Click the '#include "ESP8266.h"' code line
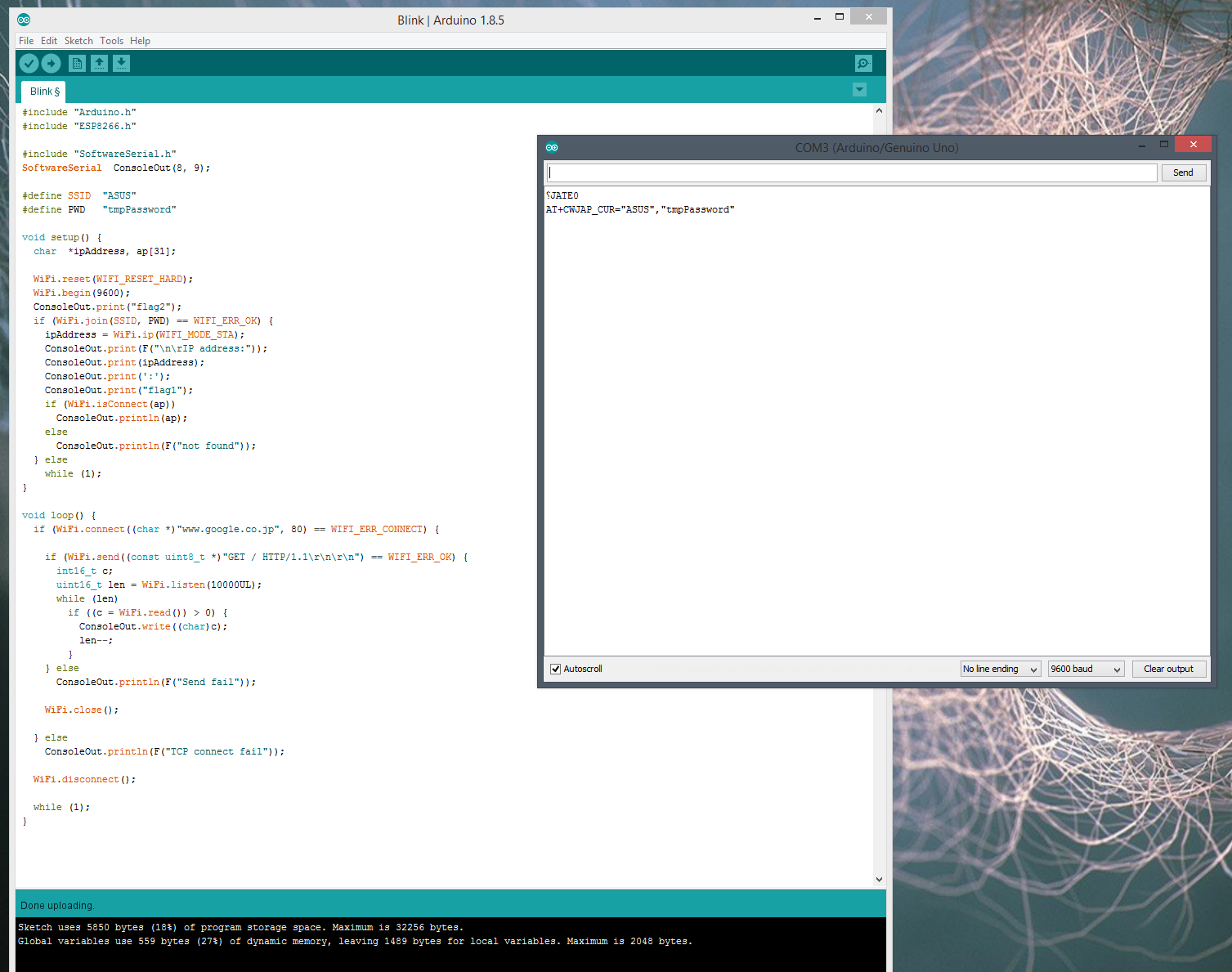1232x972 pixels. [x=79, y=126]
